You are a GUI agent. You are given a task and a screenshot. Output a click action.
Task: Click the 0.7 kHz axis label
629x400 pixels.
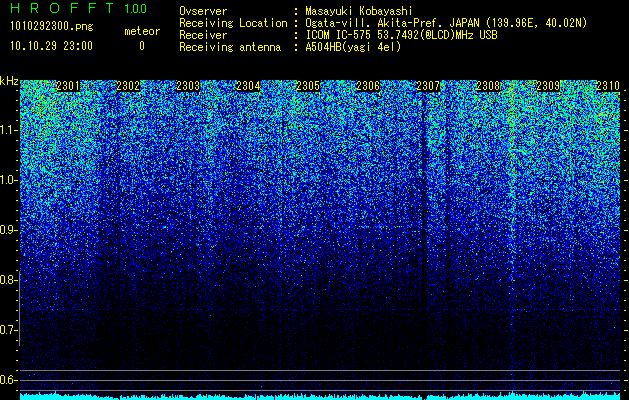coord(9,330)
